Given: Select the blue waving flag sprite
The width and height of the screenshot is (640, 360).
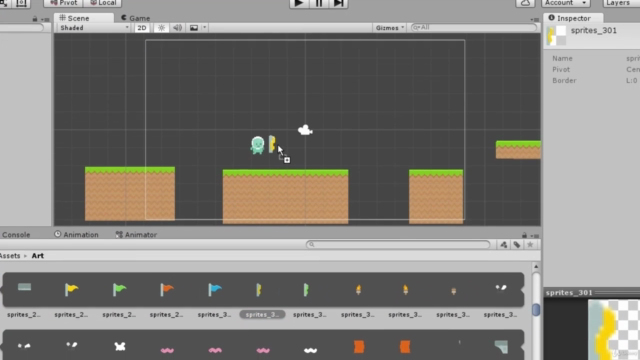Looking at the screenshot, I should 214,289.
